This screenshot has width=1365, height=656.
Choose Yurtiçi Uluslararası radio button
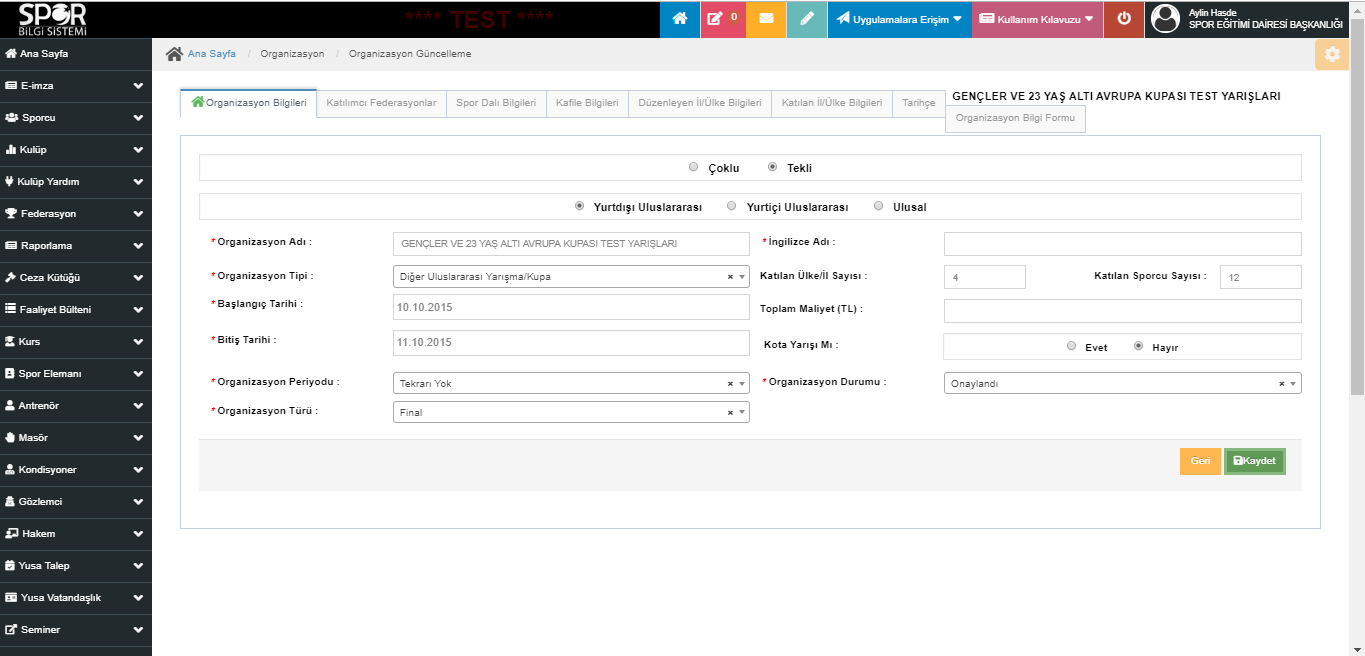coord(733,206)
